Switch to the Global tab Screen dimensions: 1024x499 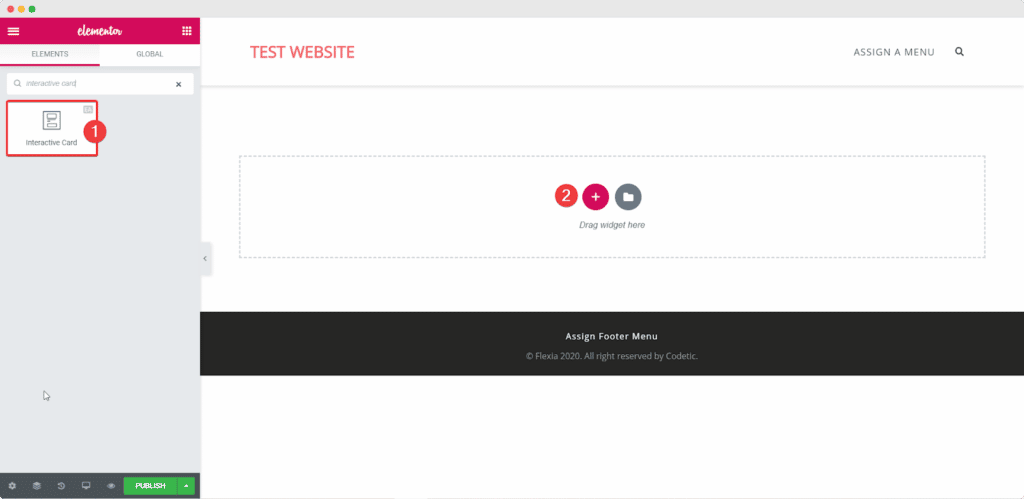point(150,54)
